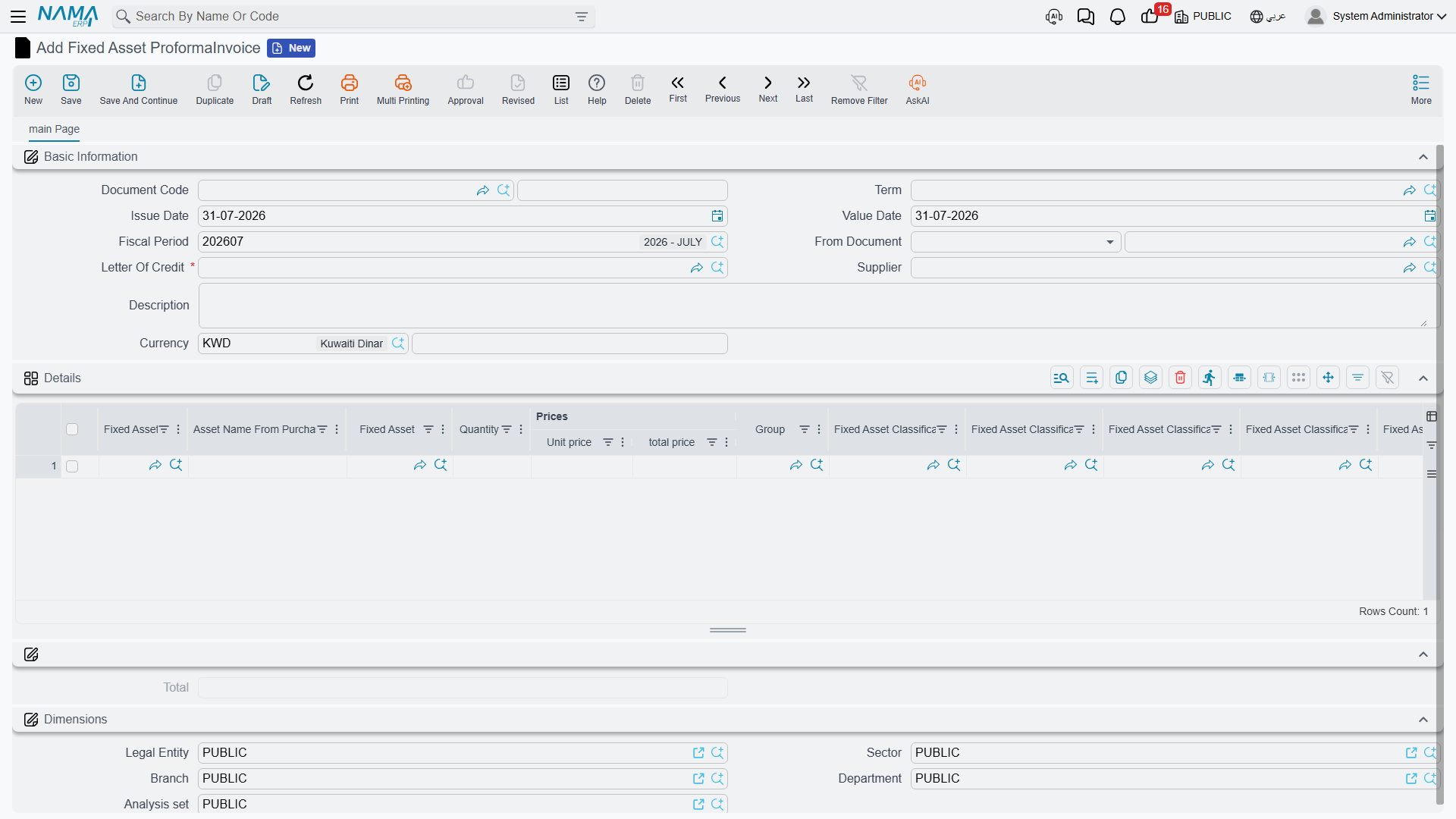Click the Details panel splitter handle
This screenshot has width=1456, height=819.
coord(728,630)
